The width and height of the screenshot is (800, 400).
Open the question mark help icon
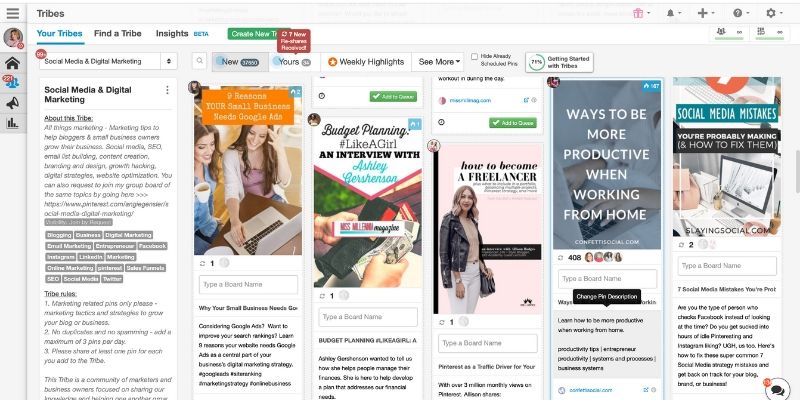point(738,13)
